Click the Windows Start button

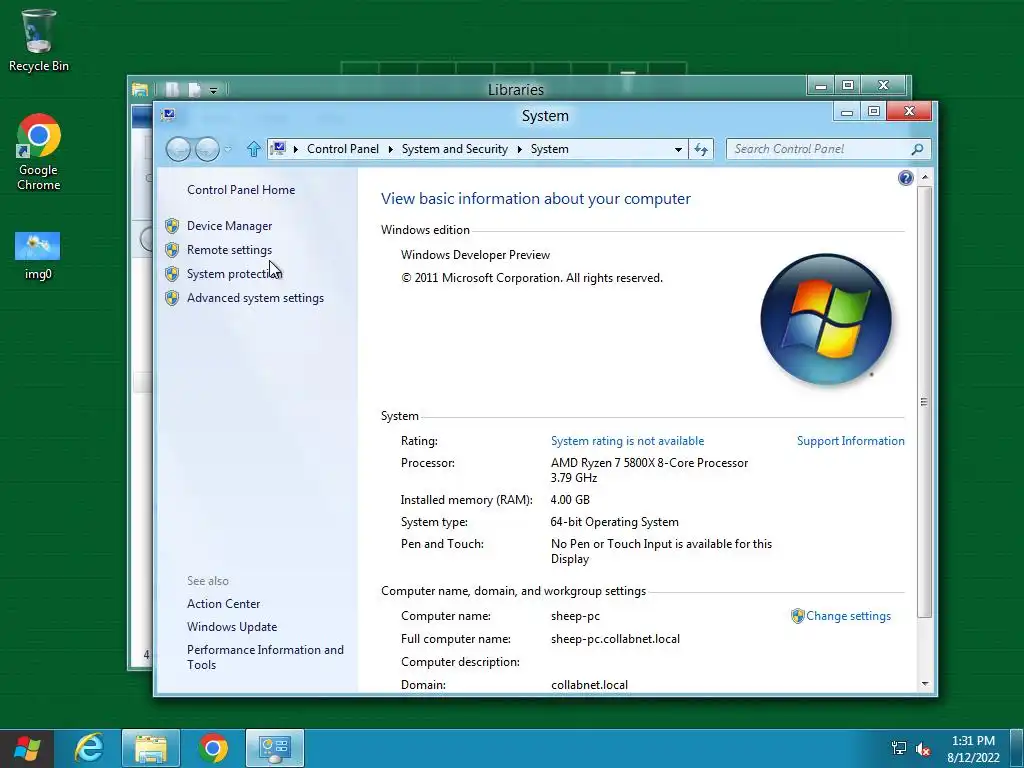pos(26,748)
